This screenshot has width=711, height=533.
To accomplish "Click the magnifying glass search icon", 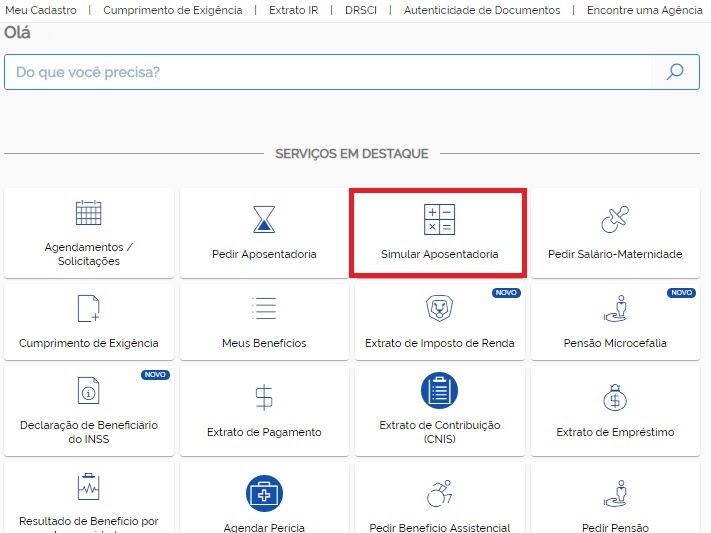I will point(675,72).
